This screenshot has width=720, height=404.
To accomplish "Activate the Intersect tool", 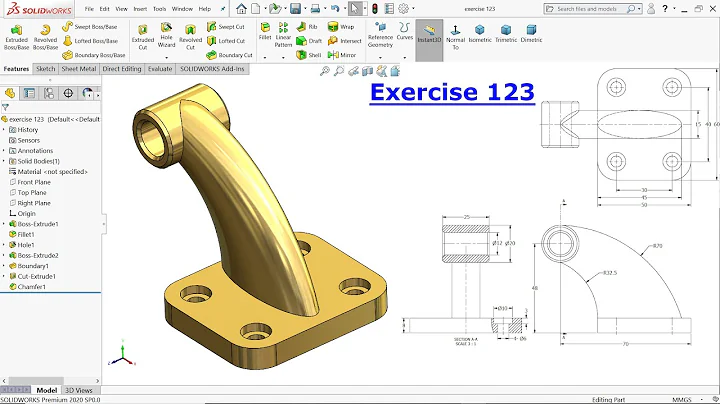I will pyautogui.click(x=344, y=41).
